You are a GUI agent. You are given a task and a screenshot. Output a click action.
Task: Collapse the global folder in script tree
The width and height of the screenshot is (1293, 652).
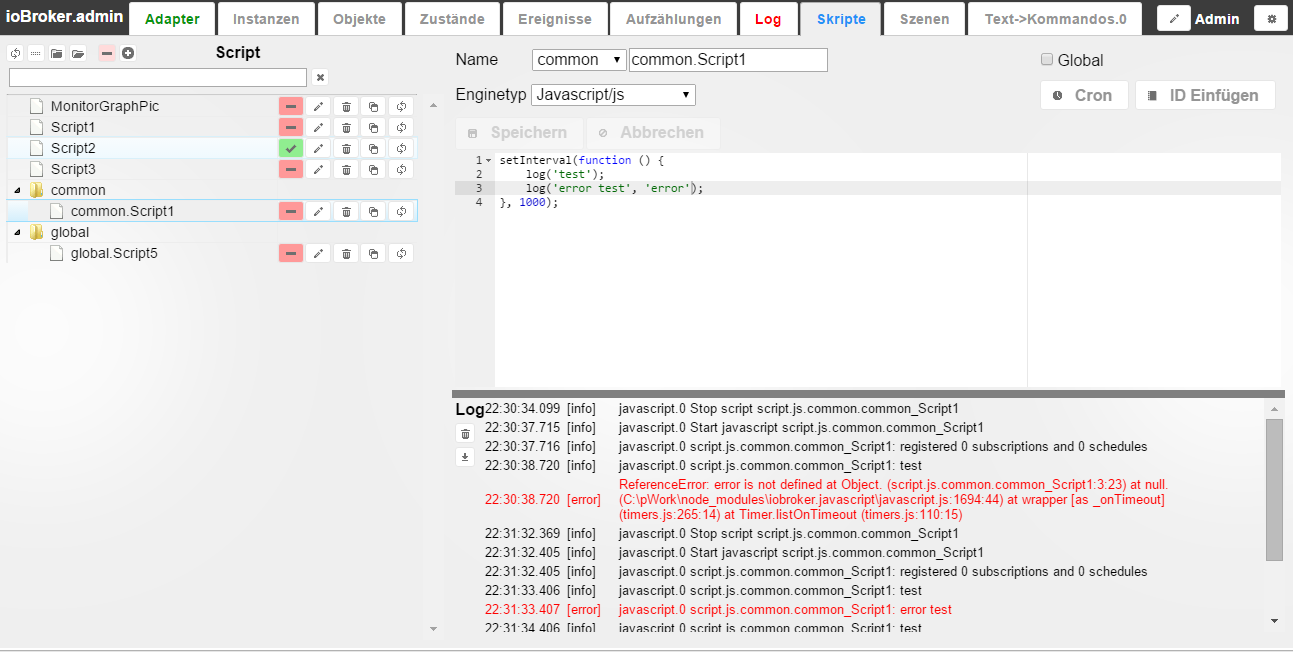tap(17, 232)
